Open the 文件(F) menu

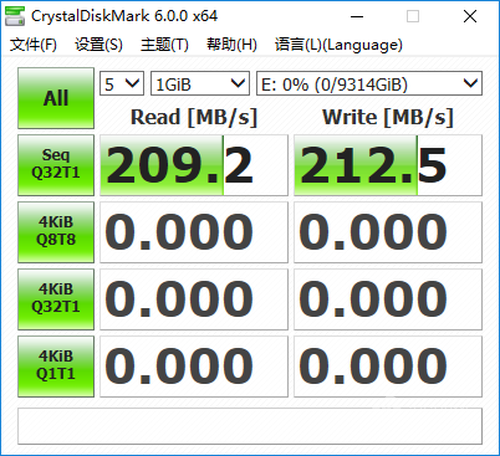point(33,45)
